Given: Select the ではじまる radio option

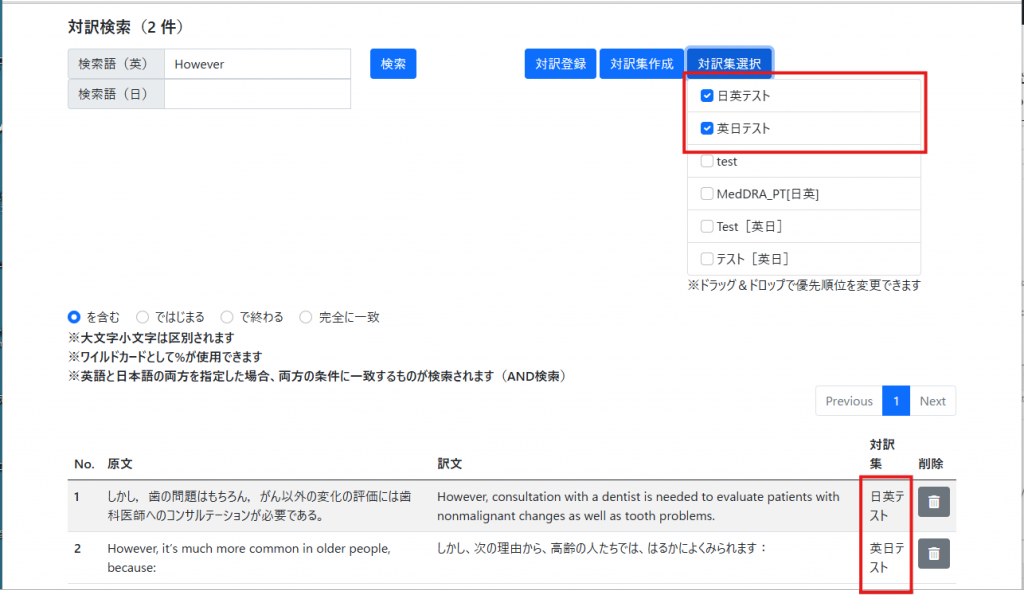Looking at the screenshot, I should 142,317.
